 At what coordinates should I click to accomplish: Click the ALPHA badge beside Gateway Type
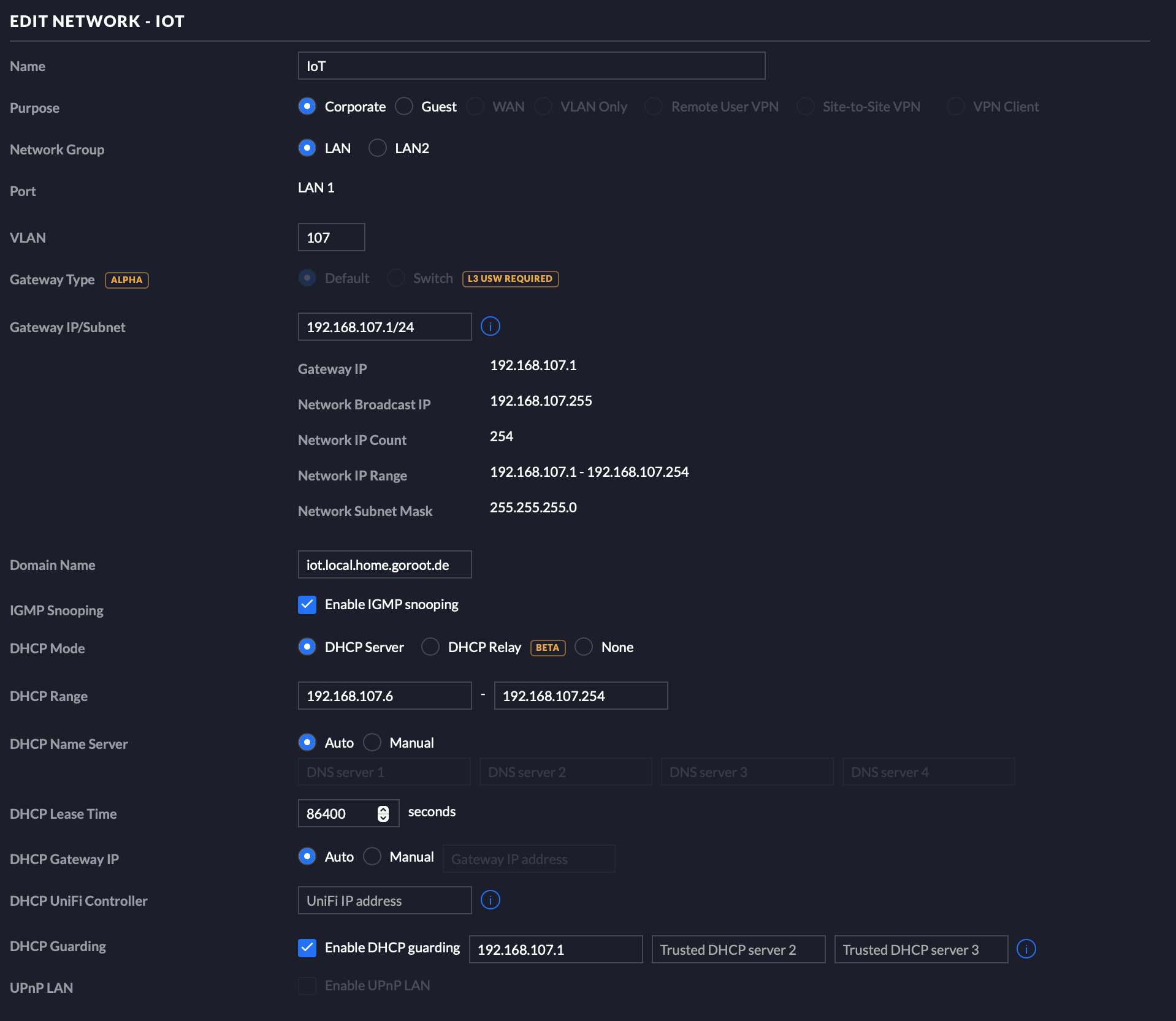coord(127,279)
